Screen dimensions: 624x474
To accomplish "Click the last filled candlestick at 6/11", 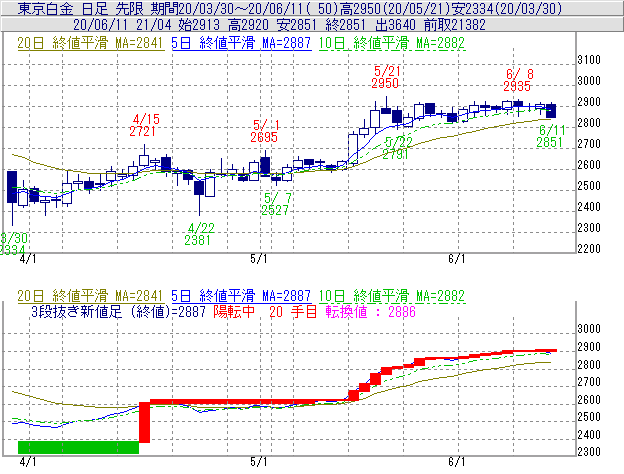I will (x=551, y=111).
